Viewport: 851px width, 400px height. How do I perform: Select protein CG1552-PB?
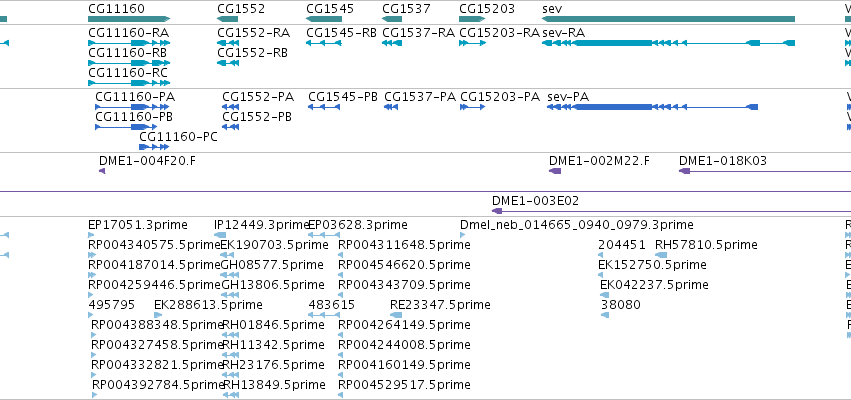click(x=230, y=127)
